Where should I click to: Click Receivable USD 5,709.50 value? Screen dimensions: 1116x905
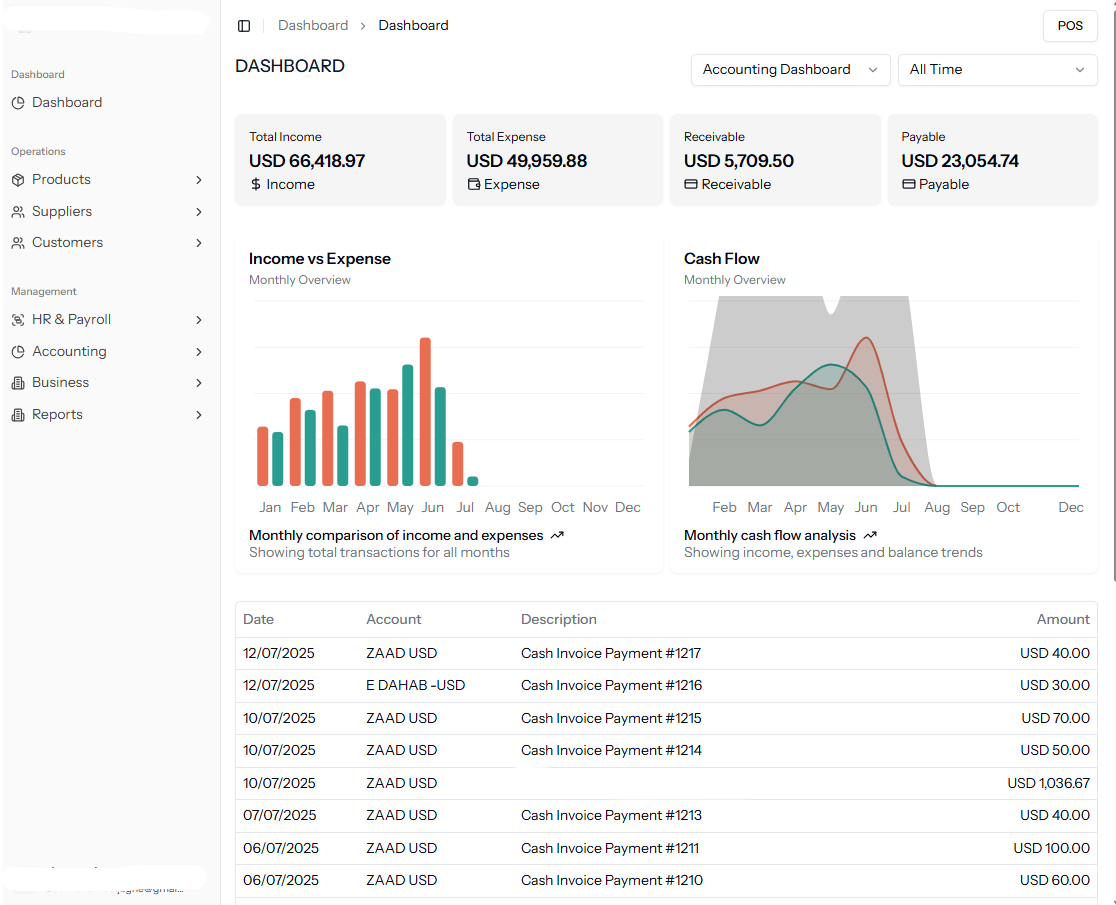[x=739, y=161]
